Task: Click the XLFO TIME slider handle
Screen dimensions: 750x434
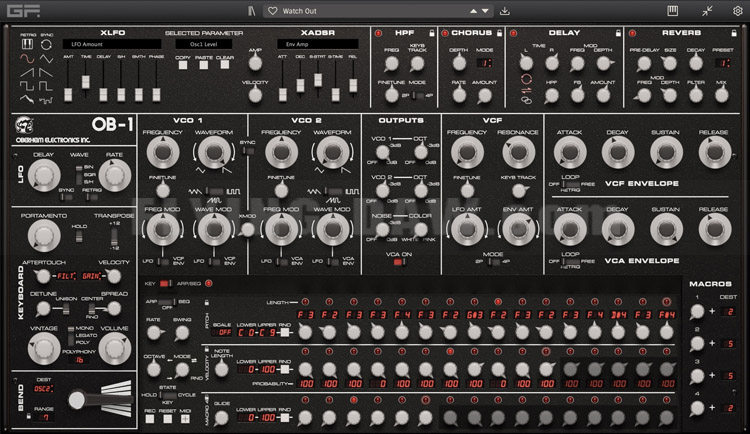Action: (86, 81)
